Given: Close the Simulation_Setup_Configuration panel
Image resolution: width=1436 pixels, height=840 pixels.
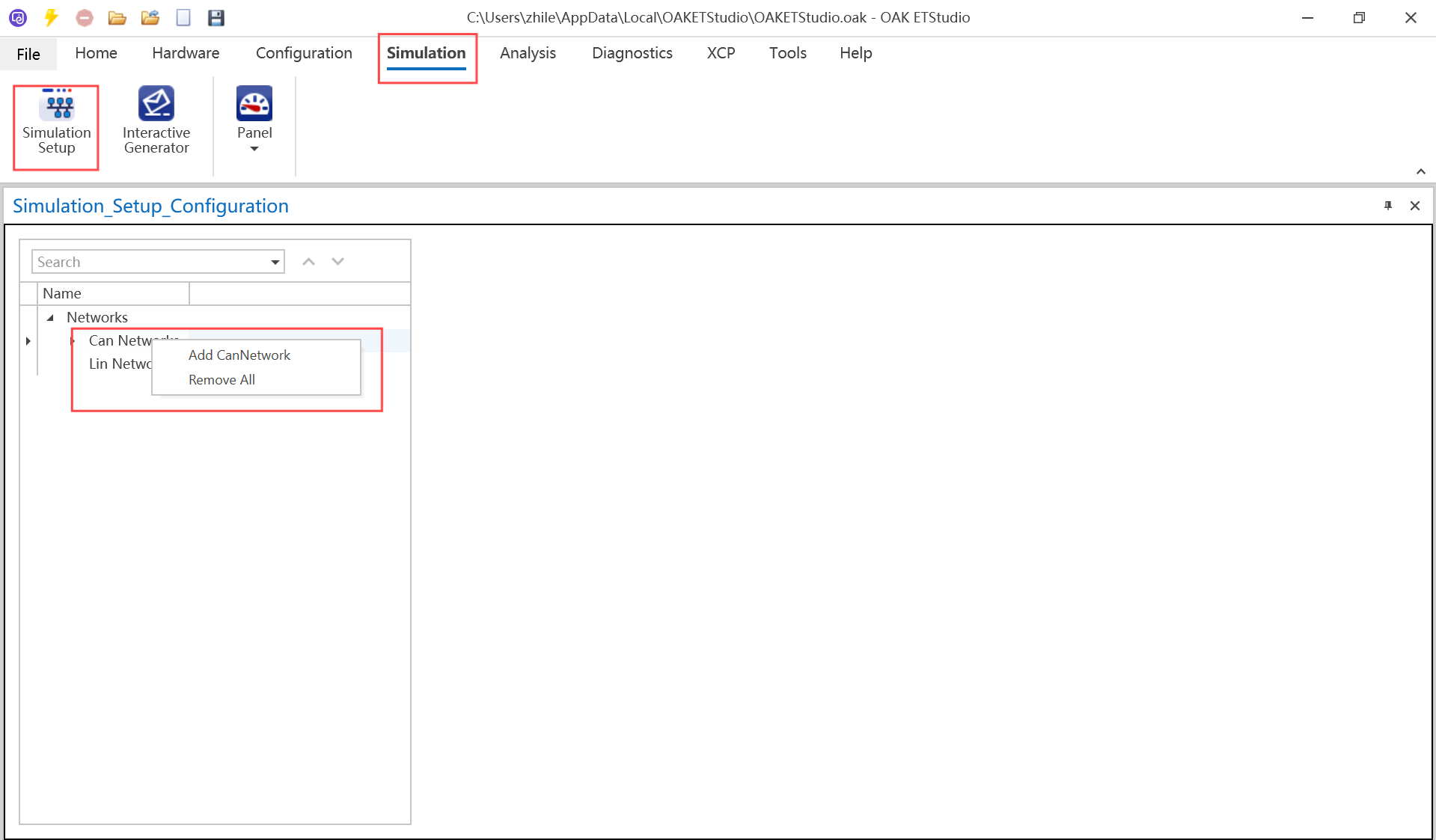Looking at the screenshot, I should point(1414,206).
